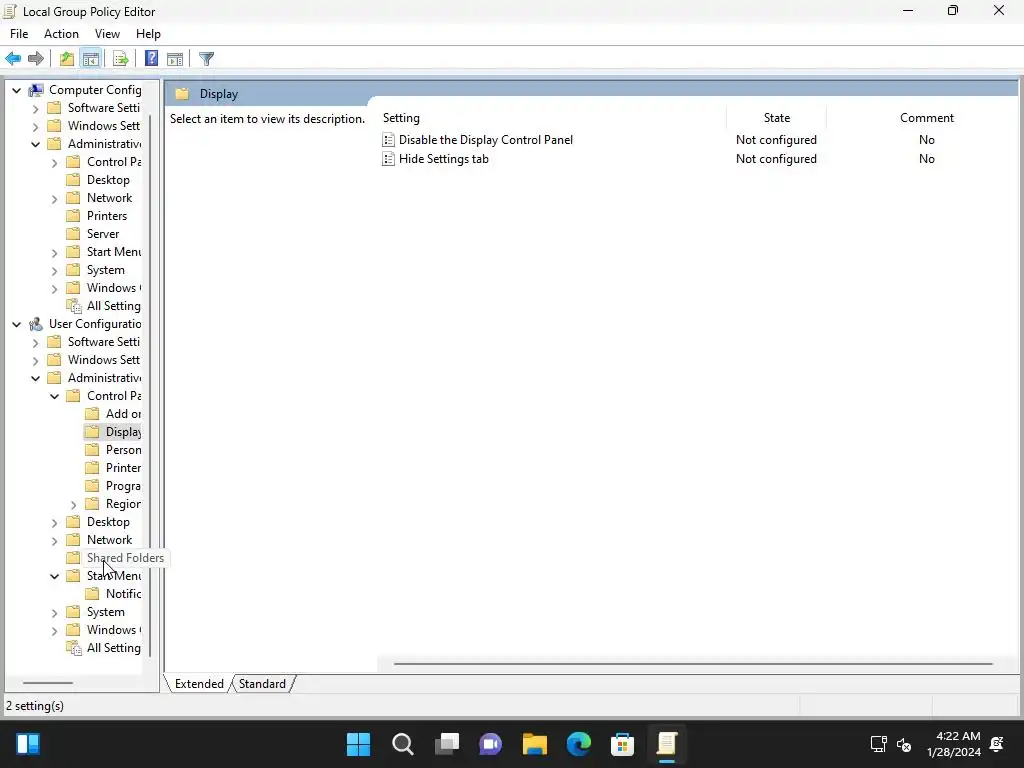Select Printers folder under User Control Panel
Screen dimensions: 1024x768
[x=113, y=468]
